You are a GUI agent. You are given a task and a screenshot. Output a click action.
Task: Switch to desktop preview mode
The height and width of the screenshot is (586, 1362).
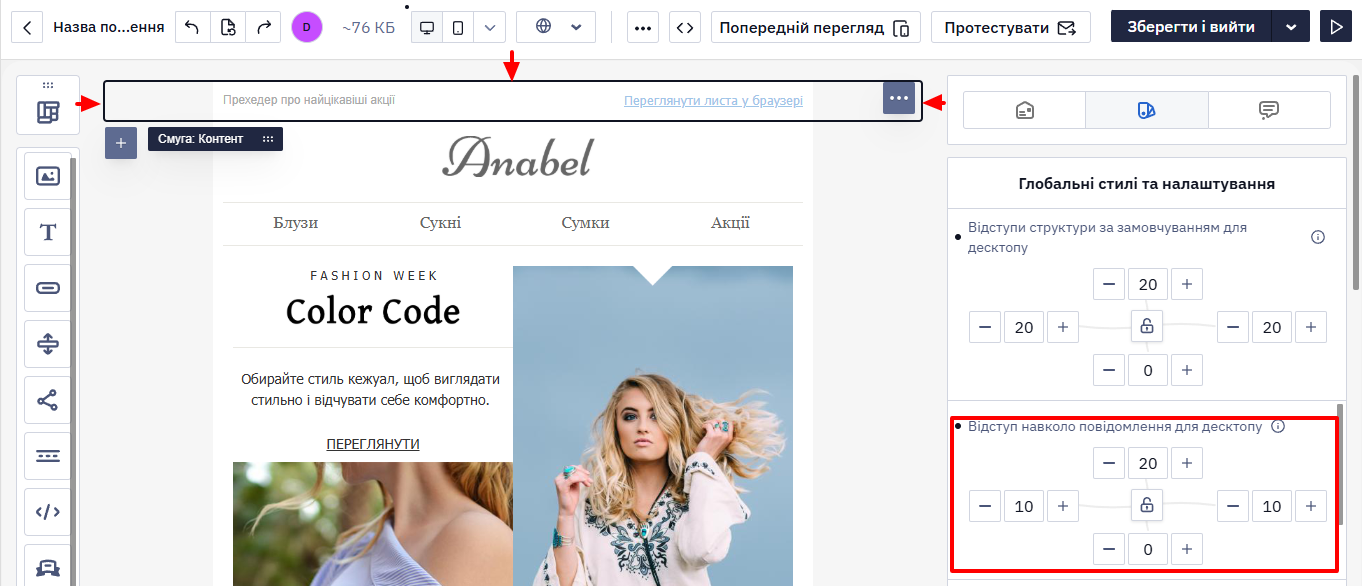tap(427, 27)
